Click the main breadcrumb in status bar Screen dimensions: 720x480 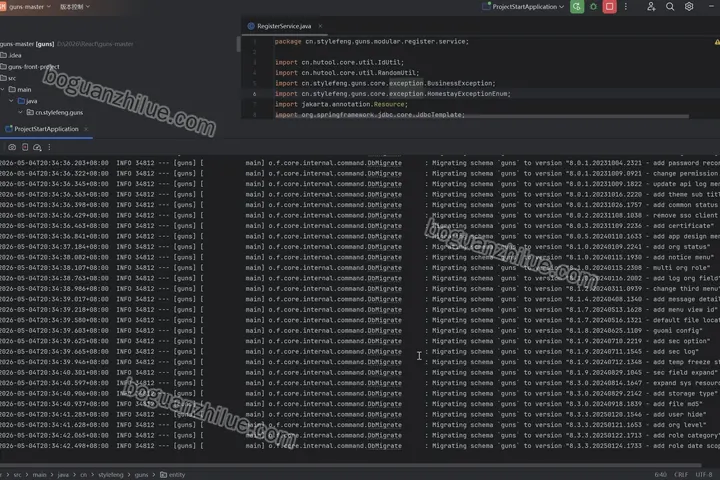tap(39, 474)
